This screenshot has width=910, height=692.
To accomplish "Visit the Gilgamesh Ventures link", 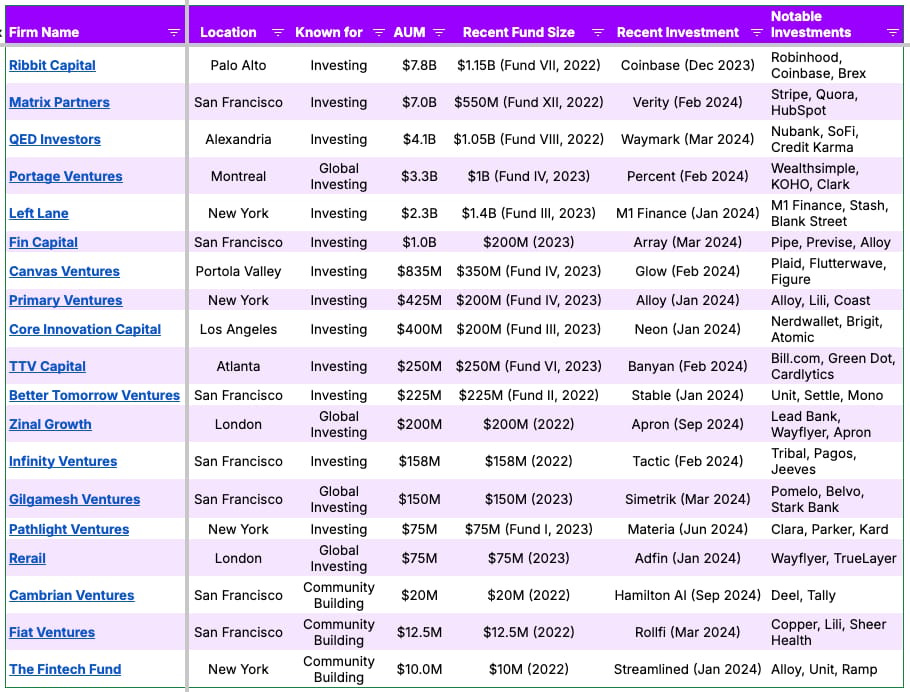I will [x=74, y=499].
